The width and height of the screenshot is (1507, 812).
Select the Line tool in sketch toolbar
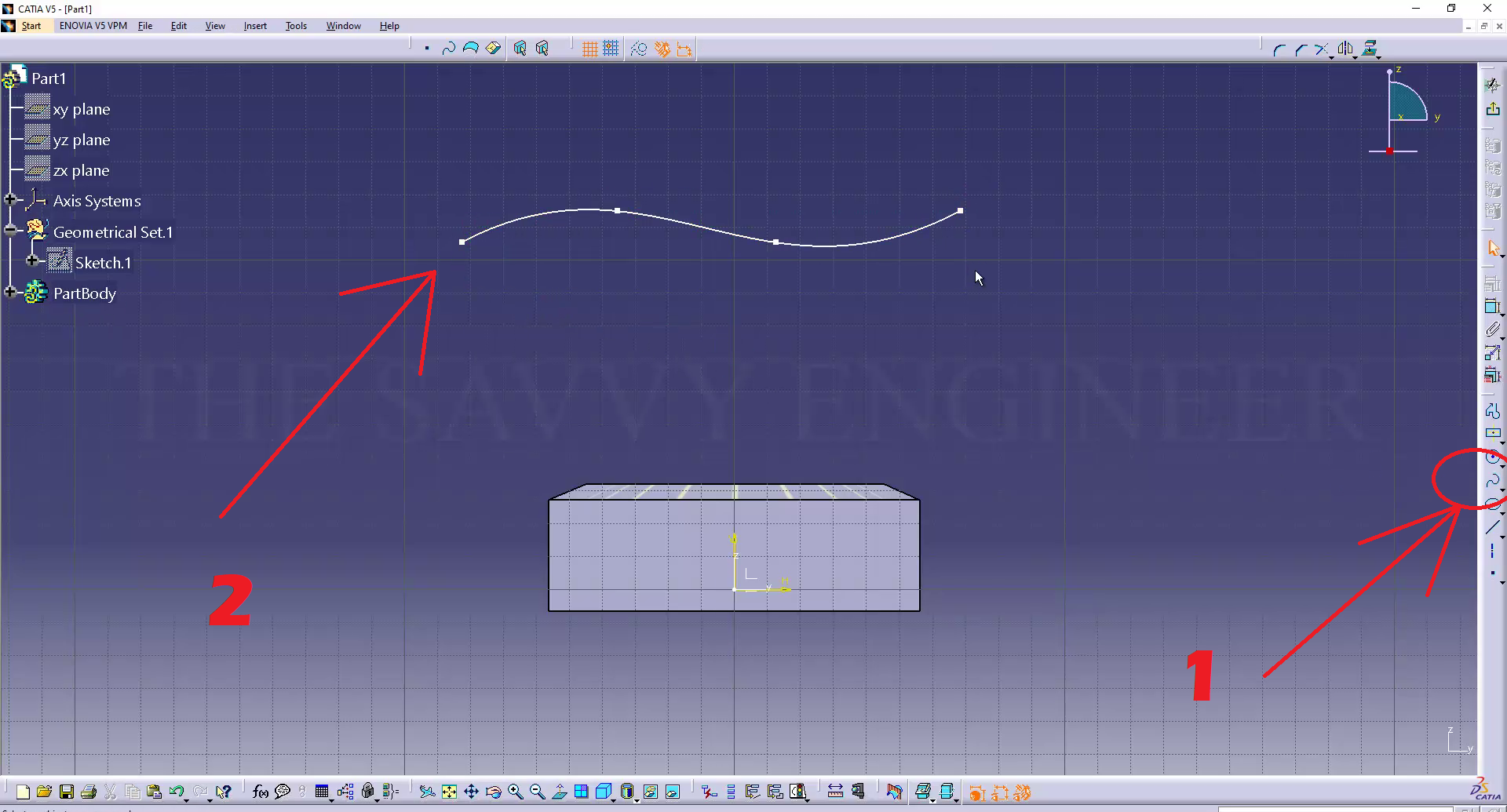click(1492, 528)
